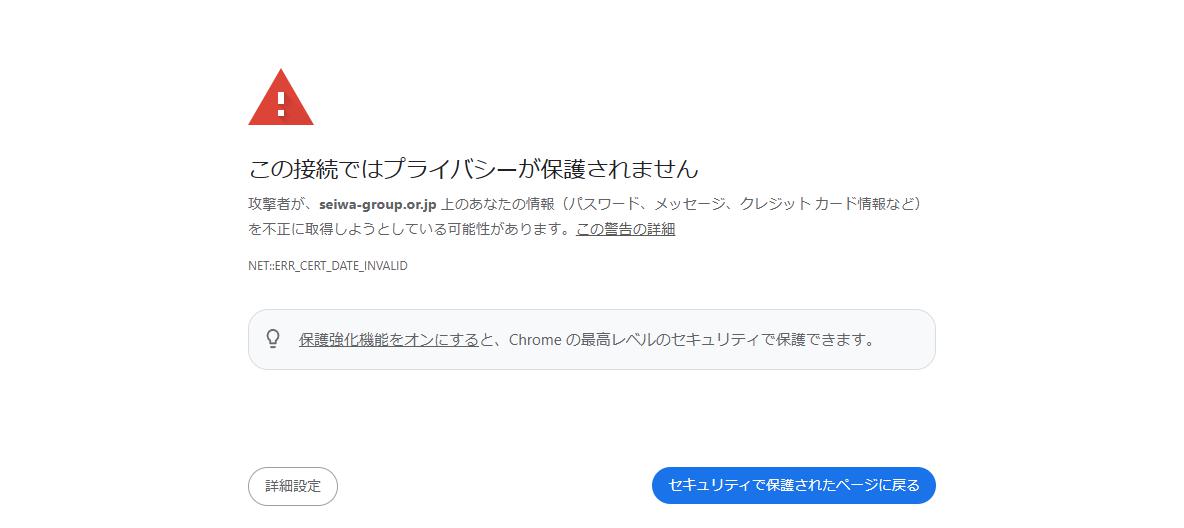Open the この警告の詳細 link
The image size is (1184, 528).
tap(625, 230)
